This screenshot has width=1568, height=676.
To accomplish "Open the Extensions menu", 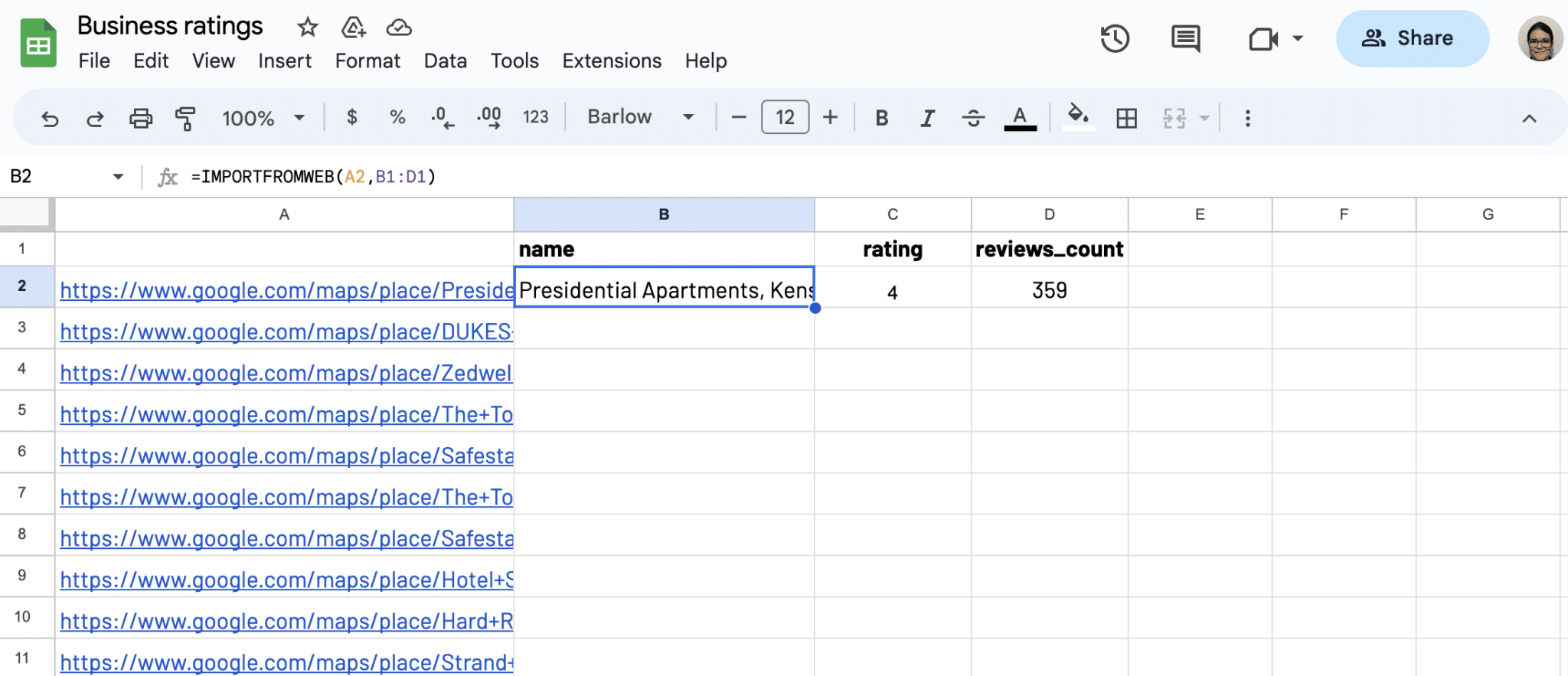I will point(612,60).
